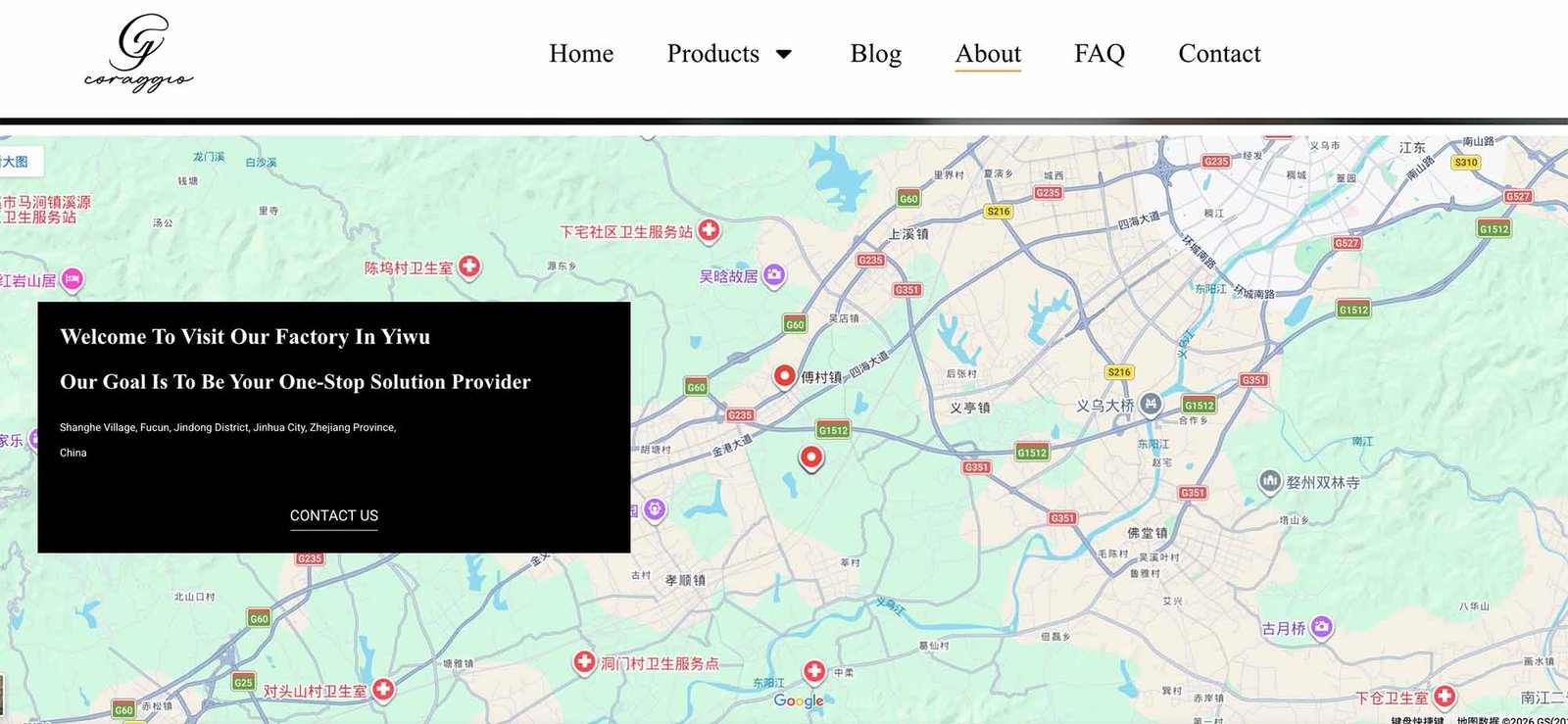Go to the Home page

point(581,54)
